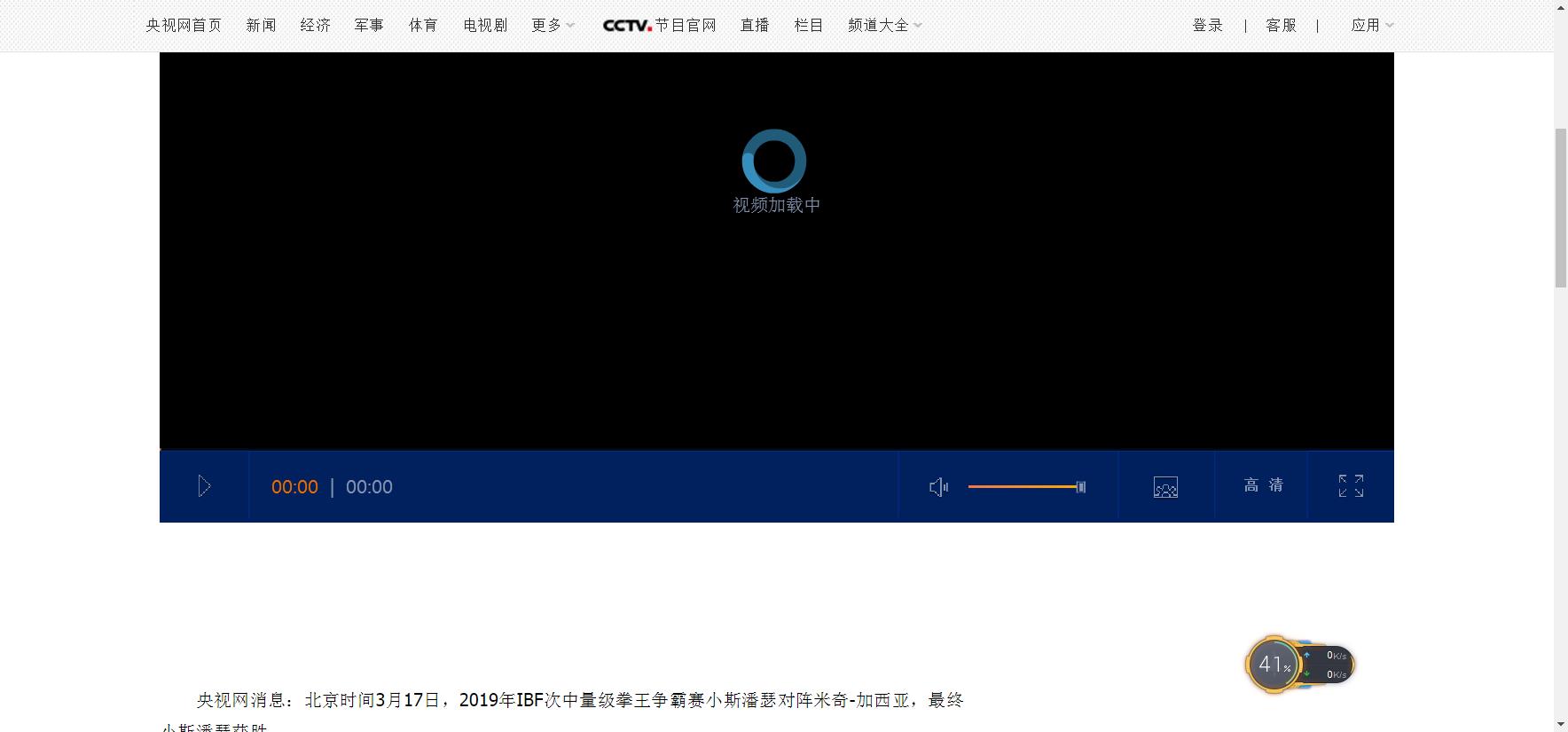Click the scrollbar up arrow

[x=1561, y=7]
